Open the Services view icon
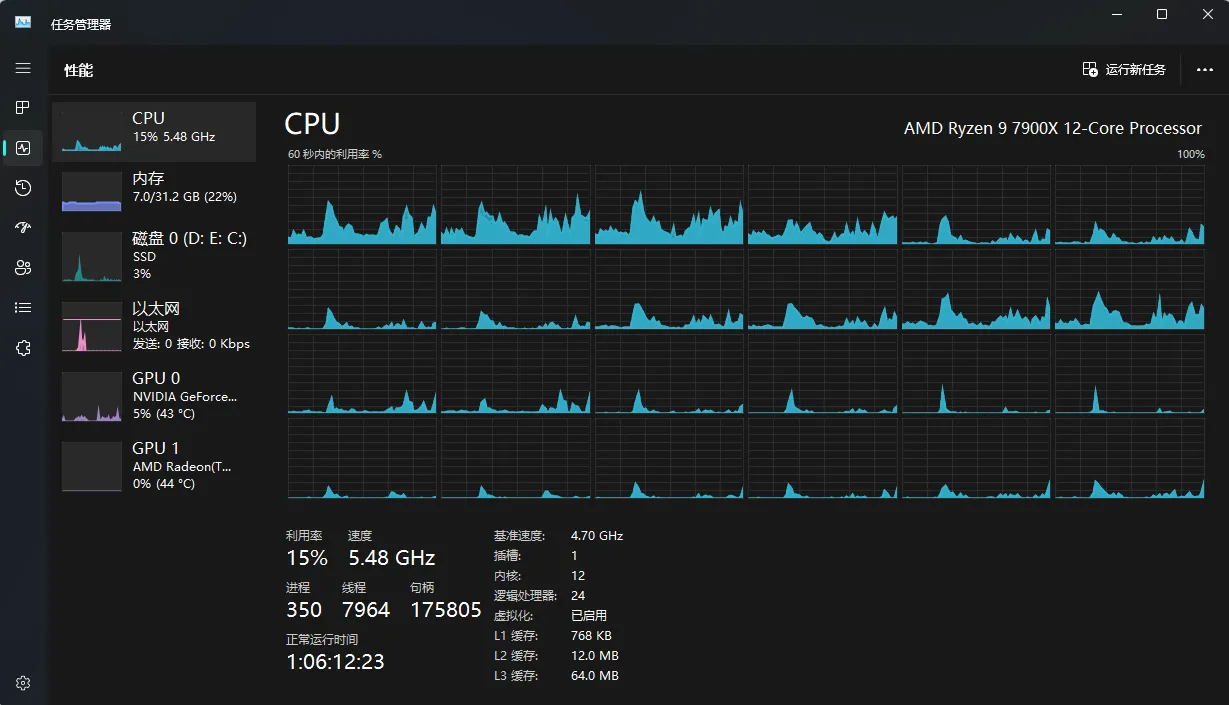 point(23,348)
